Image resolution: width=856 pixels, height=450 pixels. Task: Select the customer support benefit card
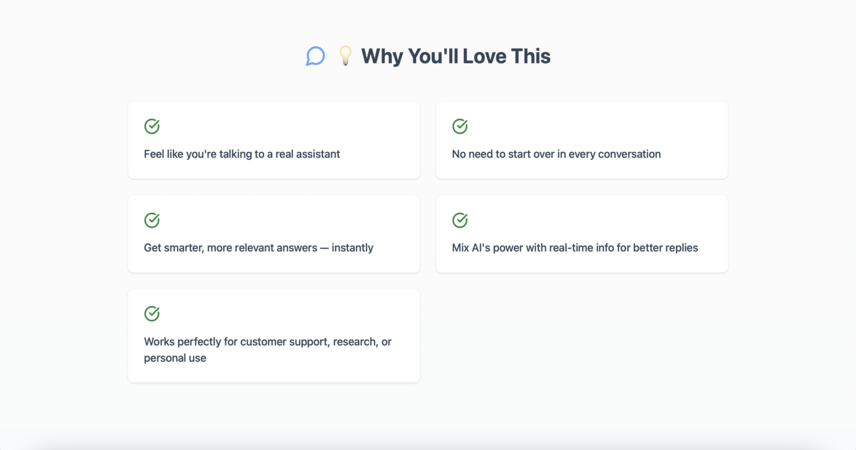click(274, 336)
